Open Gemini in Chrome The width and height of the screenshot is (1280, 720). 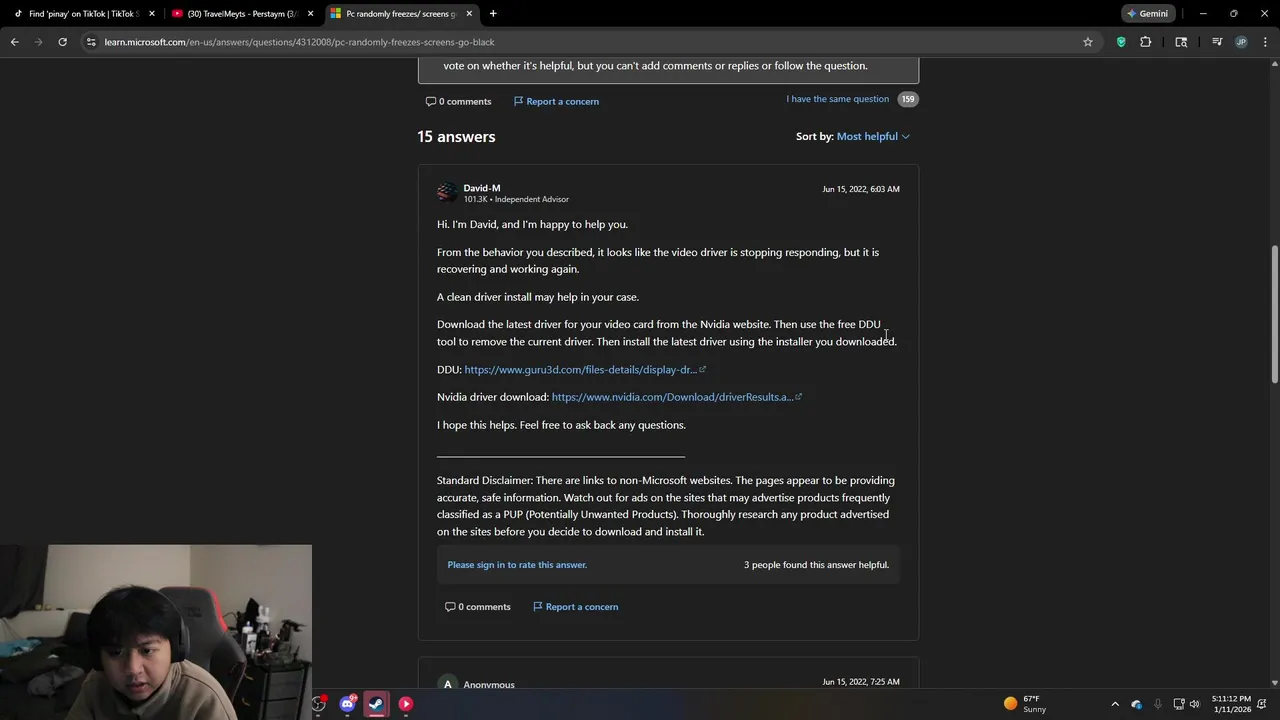[1147, 14]
